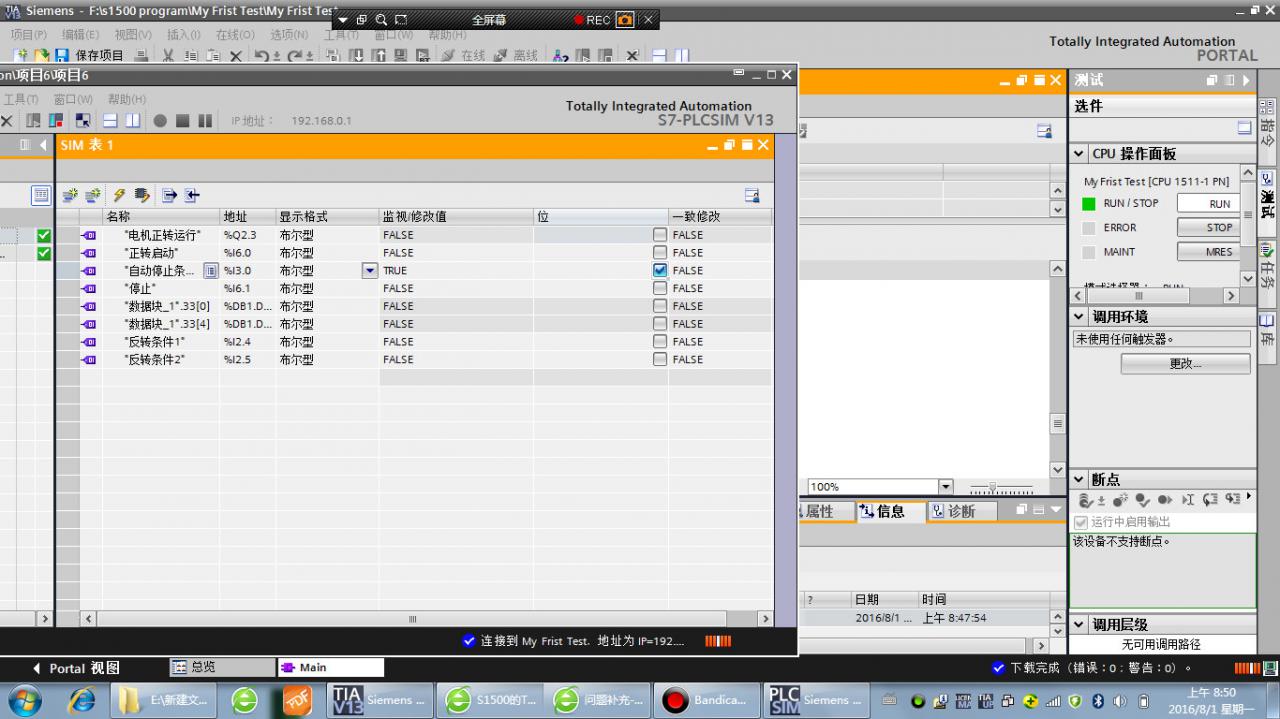Click the RUN button on CPU panel

(x=1208, y=203)
